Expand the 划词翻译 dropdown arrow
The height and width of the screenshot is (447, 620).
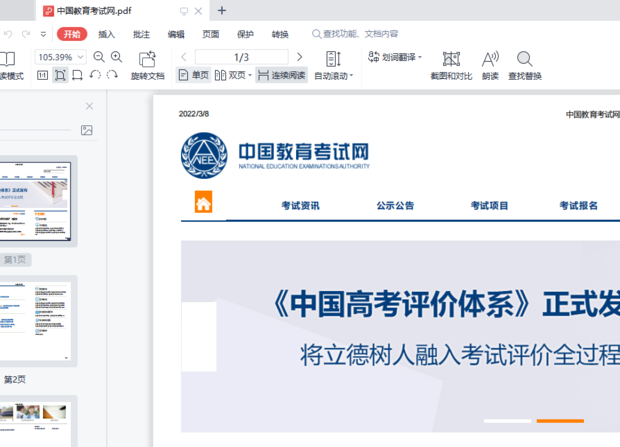(420, 57)
